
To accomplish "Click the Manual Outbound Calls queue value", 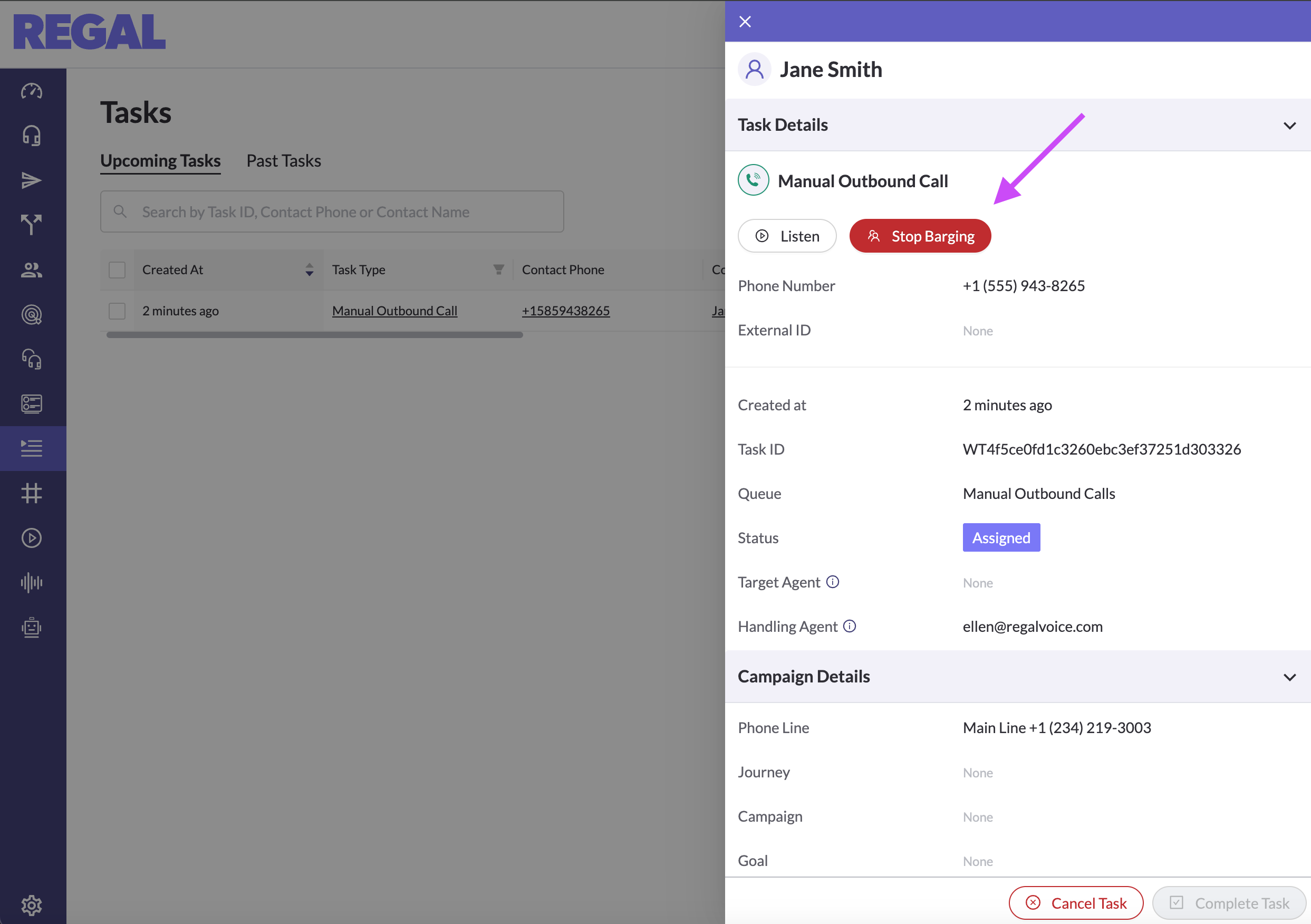I will pos(1039,494).
